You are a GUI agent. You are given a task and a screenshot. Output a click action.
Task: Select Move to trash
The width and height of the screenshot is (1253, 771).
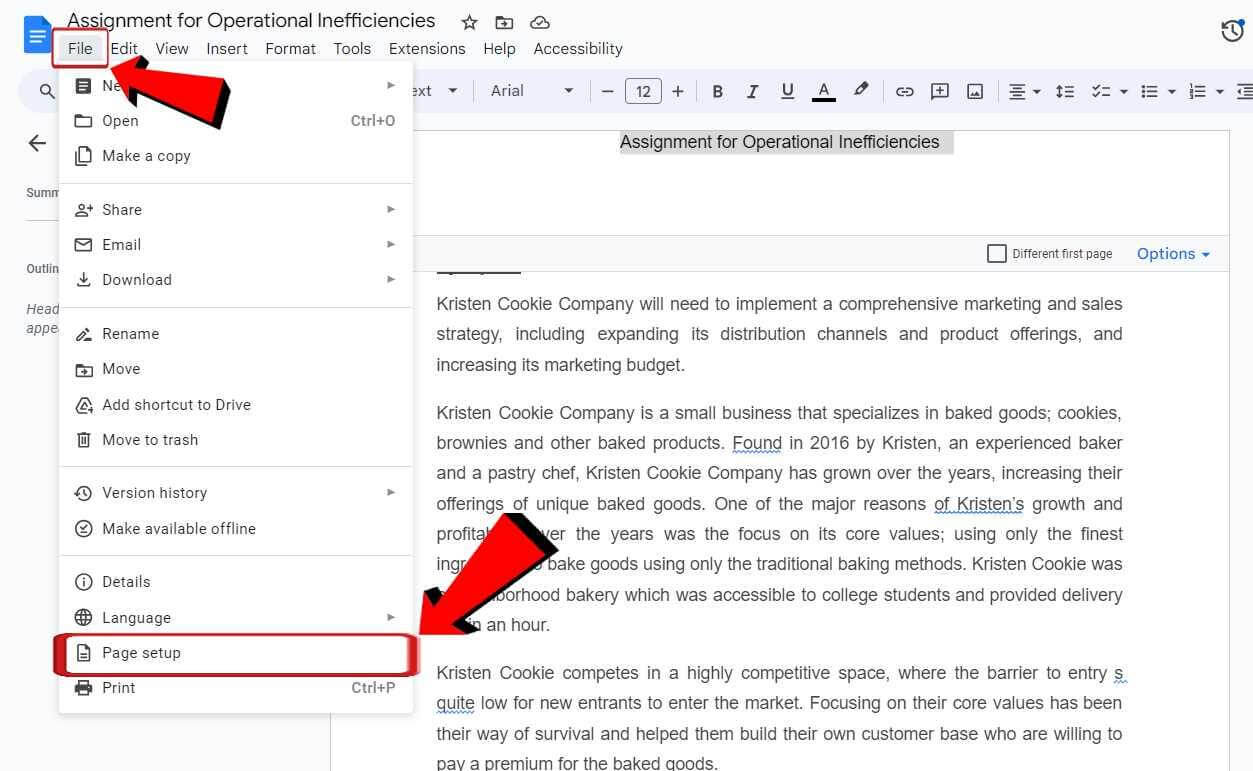(x=150, y=440)
